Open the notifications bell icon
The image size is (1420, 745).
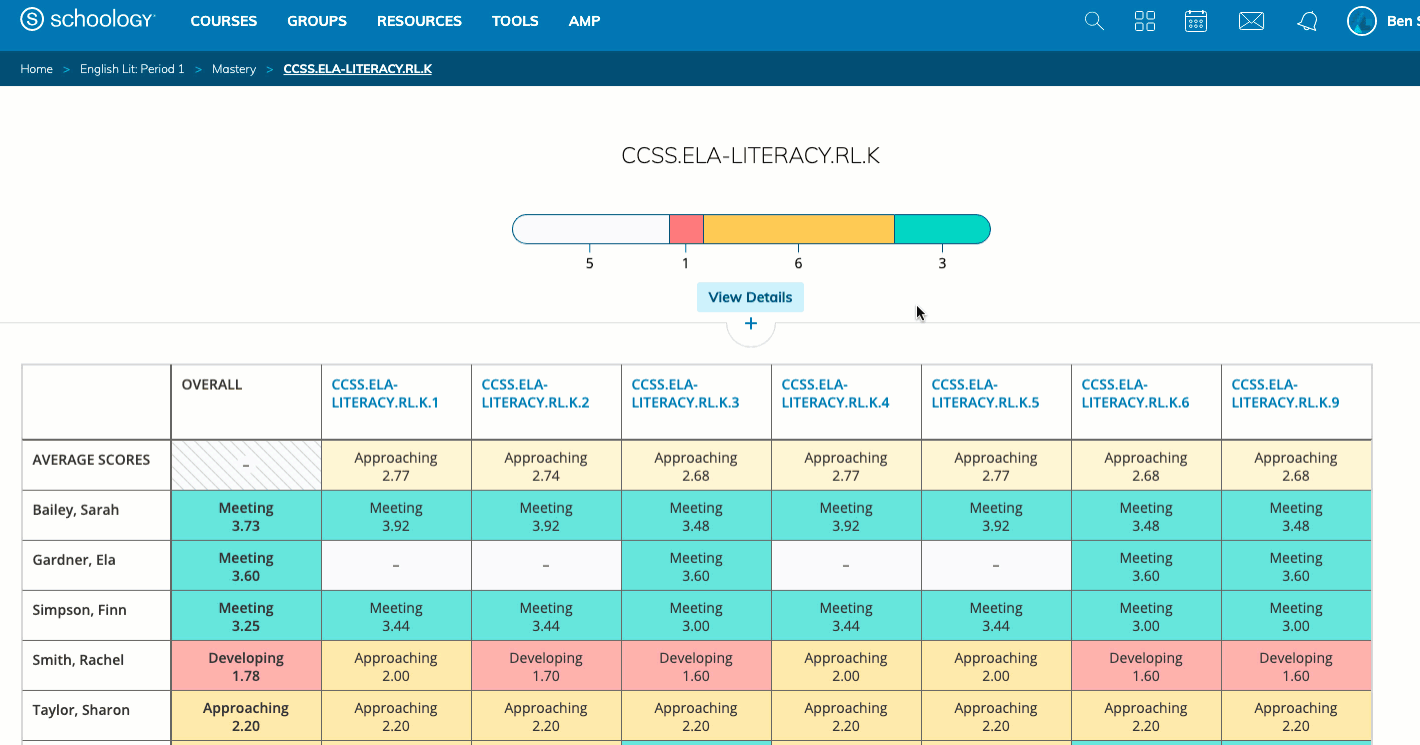point(1307,21)
